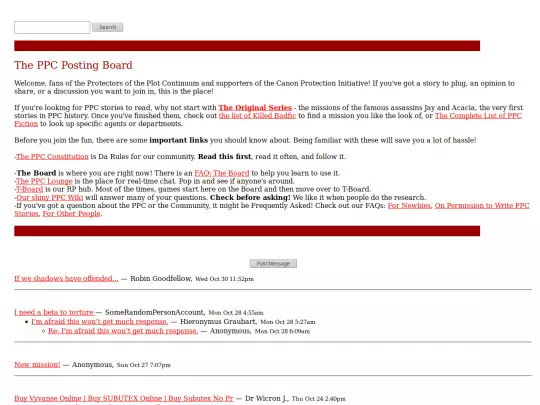Open Our shiny PPC Wiki link
Viewport: 540px width, 405px height.
(50, 198)
